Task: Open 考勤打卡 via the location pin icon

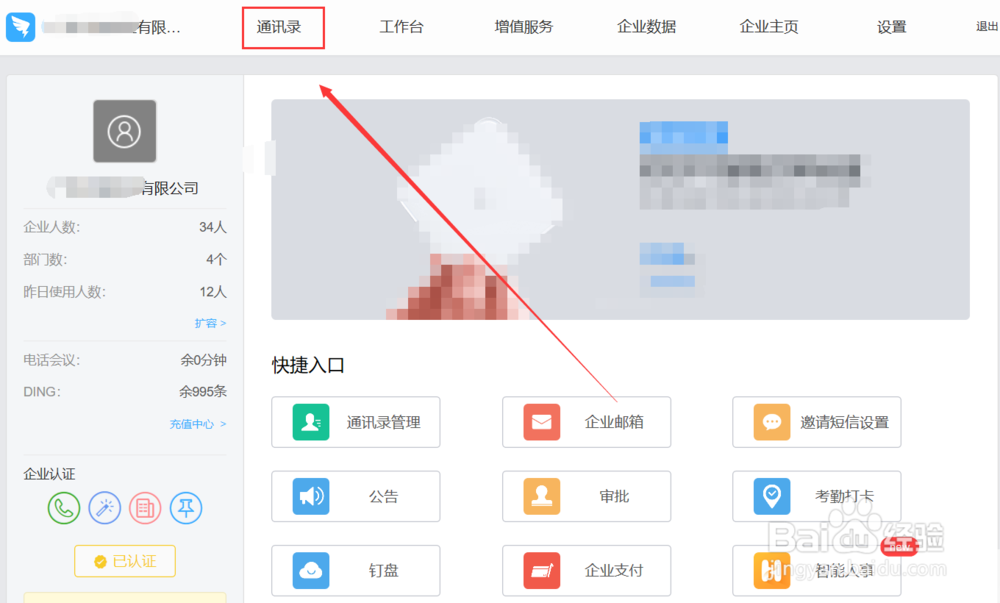Action: click(x=771, y=496)
